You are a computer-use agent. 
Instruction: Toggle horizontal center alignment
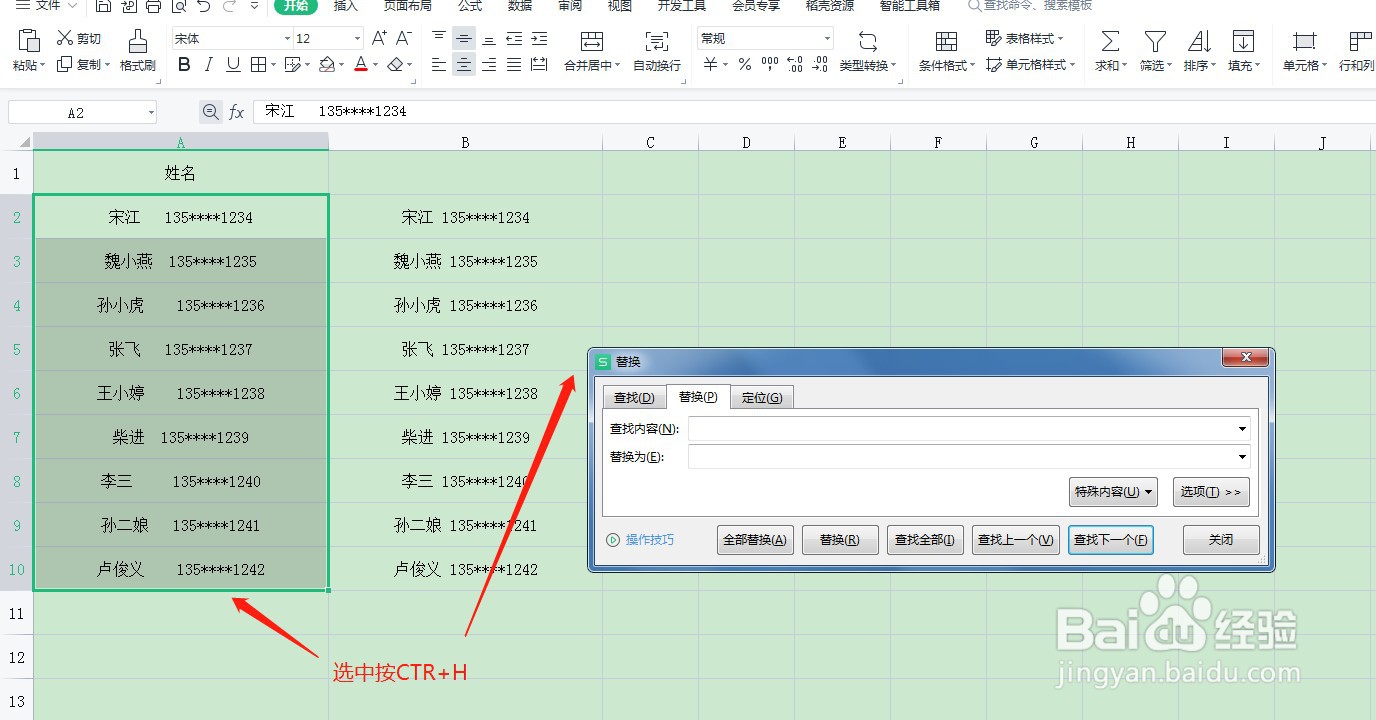click(464, 64)
